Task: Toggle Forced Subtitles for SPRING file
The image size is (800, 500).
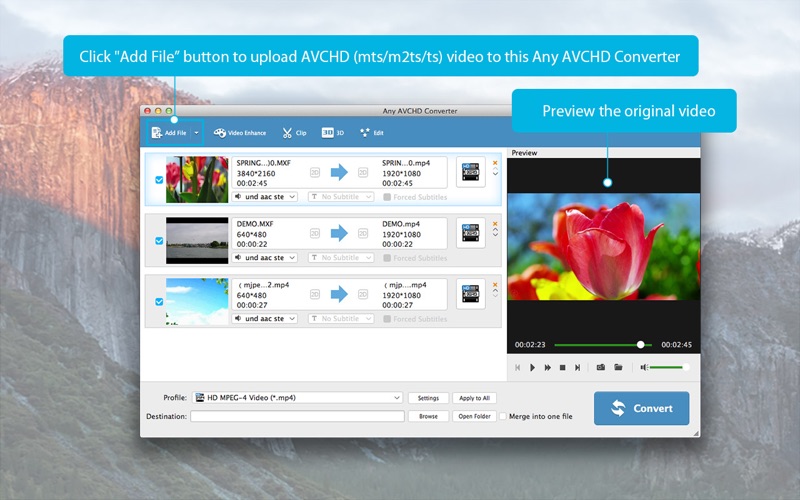Action: [x=387, y=197]
